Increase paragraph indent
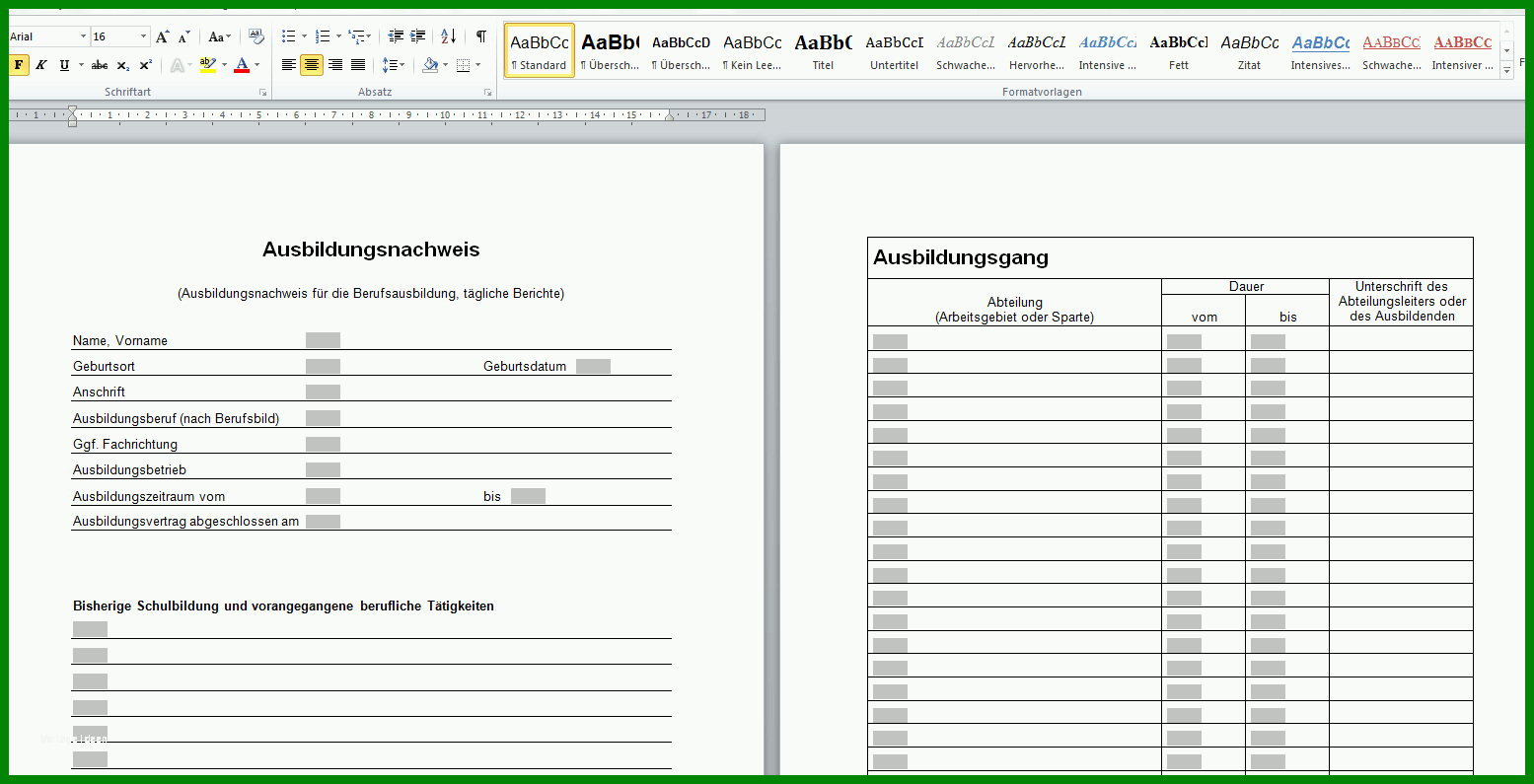 (418, 36)
